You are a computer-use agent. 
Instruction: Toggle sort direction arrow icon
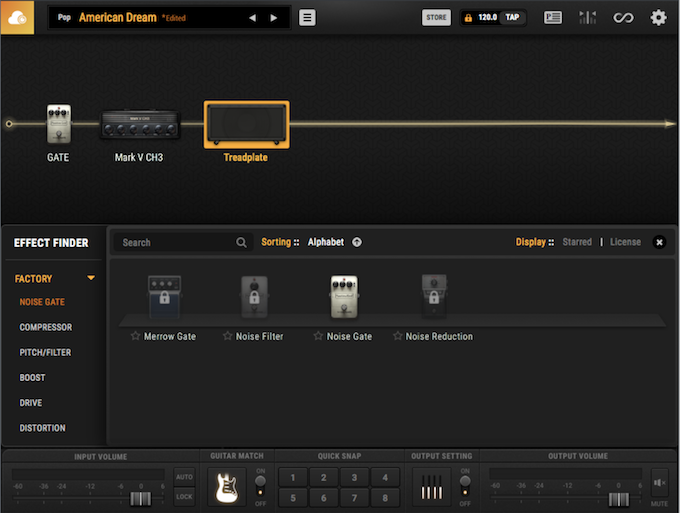click(x=357, y=242)
